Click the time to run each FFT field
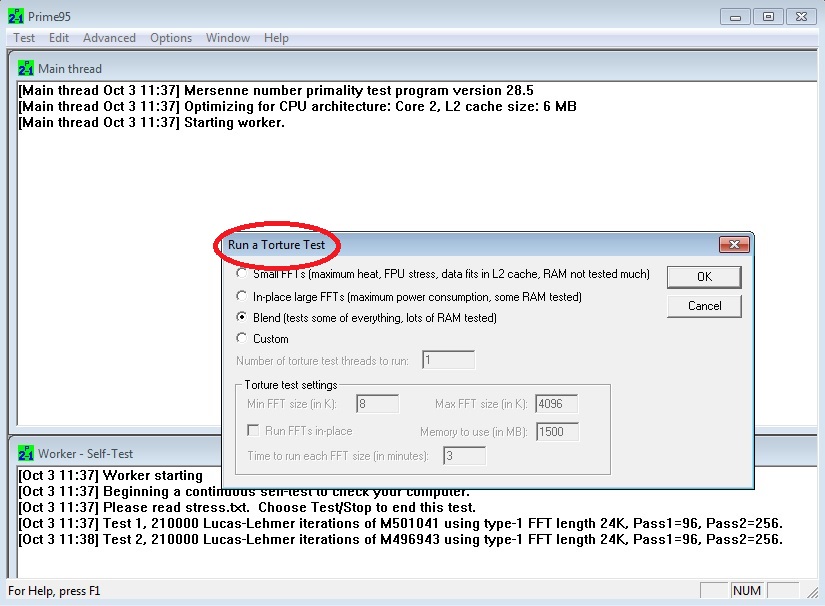Viewport: 825px width, 606px height. pos(465,456)
